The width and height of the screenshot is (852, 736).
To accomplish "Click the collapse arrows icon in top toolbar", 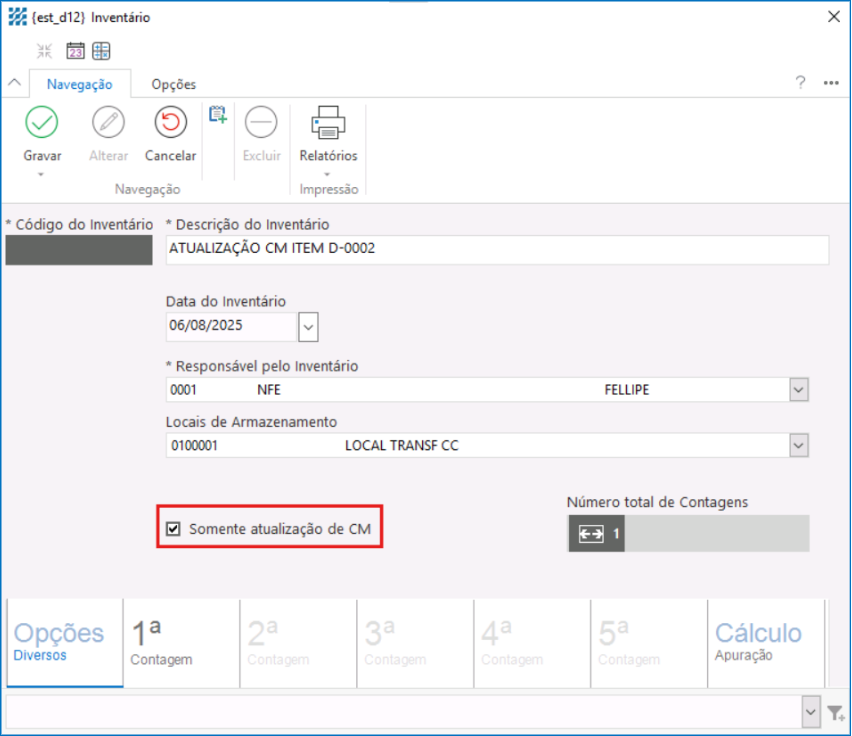I will [44, 51].
